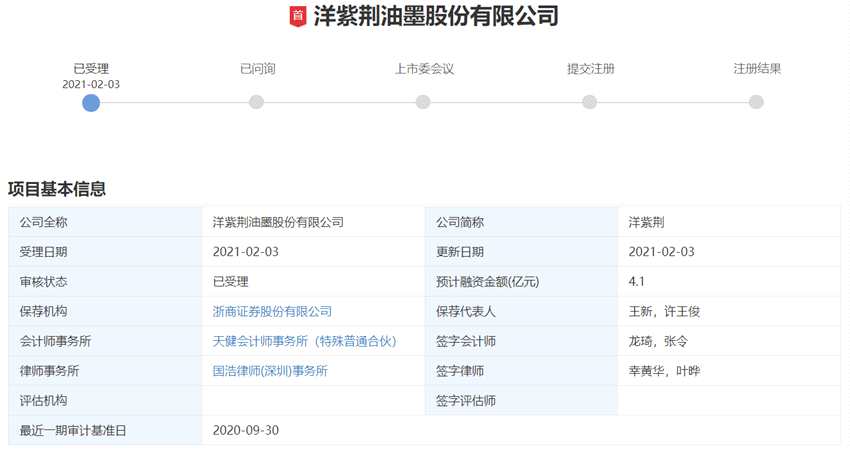The width and height of the screenshot is (850, 449).
Task: Click the audit base date value 2020-09-30
Action: (246, 431)
